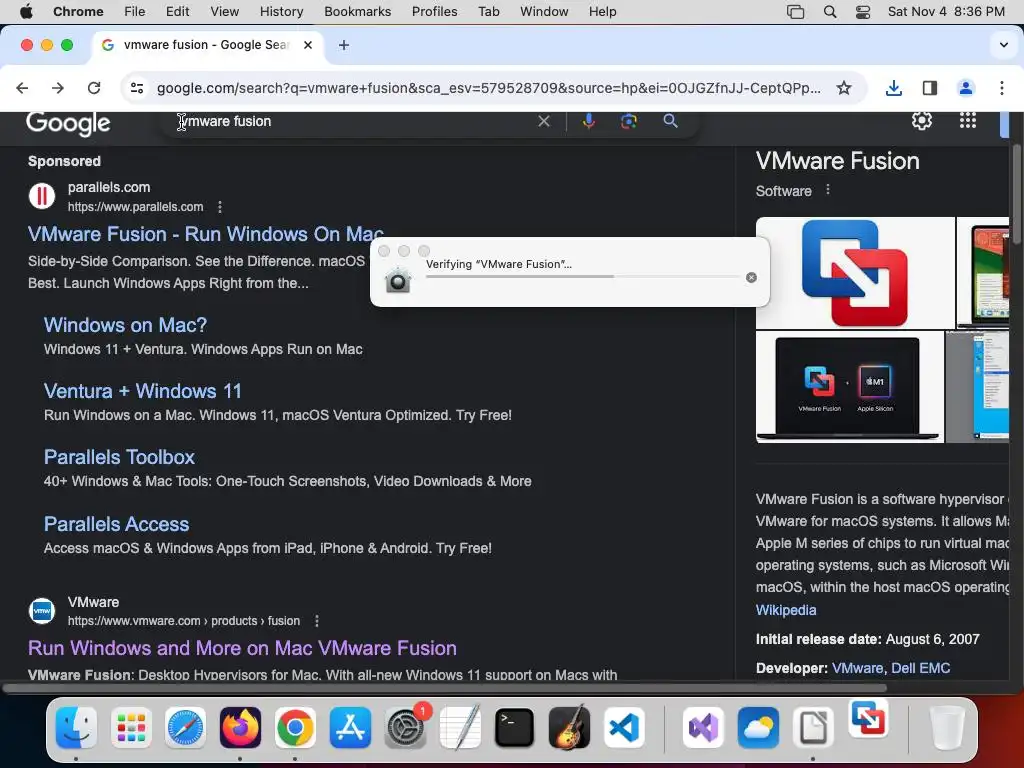Screen dimensions: 1024x768
Task: Close the vmware fusion Google Search tab
Action: click(308, 45)
